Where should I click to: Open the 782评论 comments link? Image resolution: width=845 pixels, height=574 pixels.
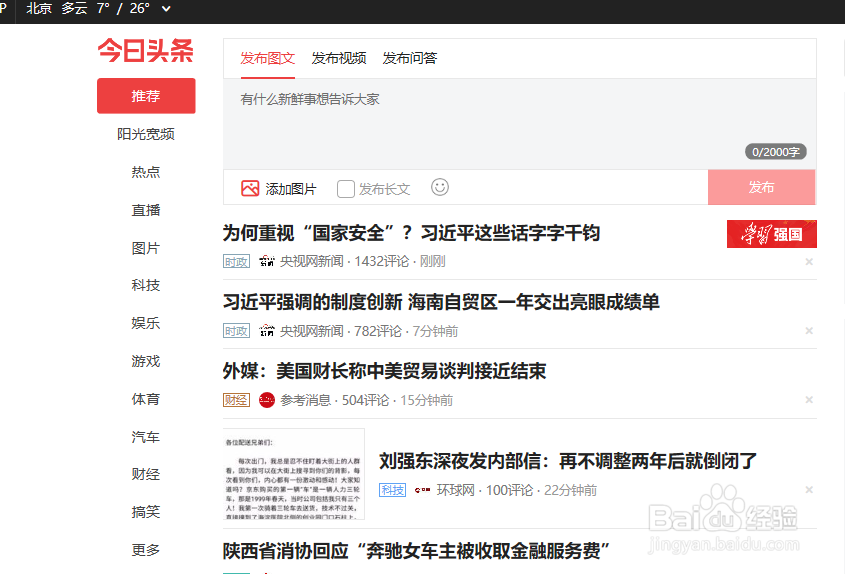pyautogui.click(x=378, y=330)
